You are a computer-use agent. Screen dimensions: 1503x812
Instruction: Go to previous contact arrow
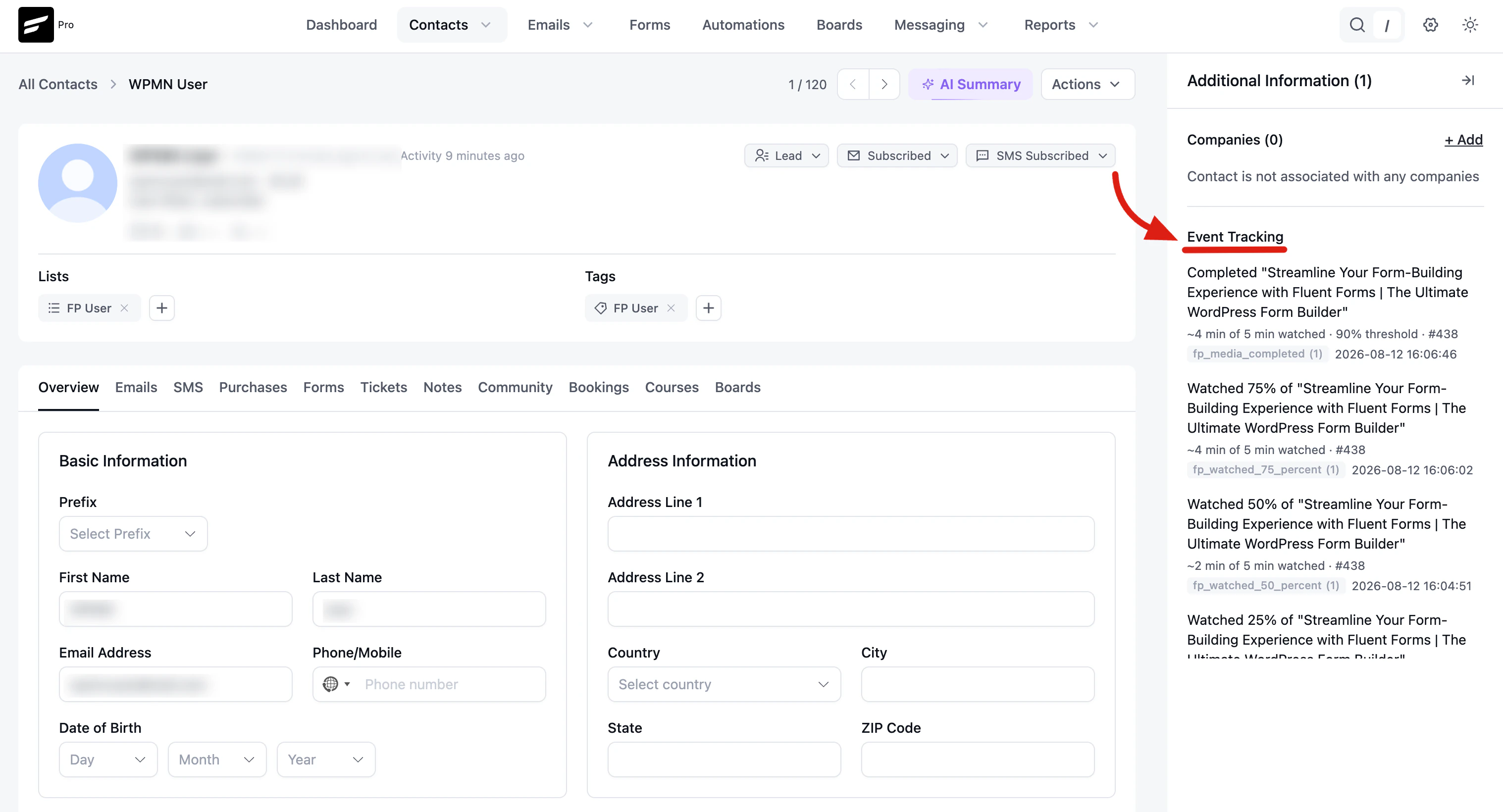coord(853,84)
